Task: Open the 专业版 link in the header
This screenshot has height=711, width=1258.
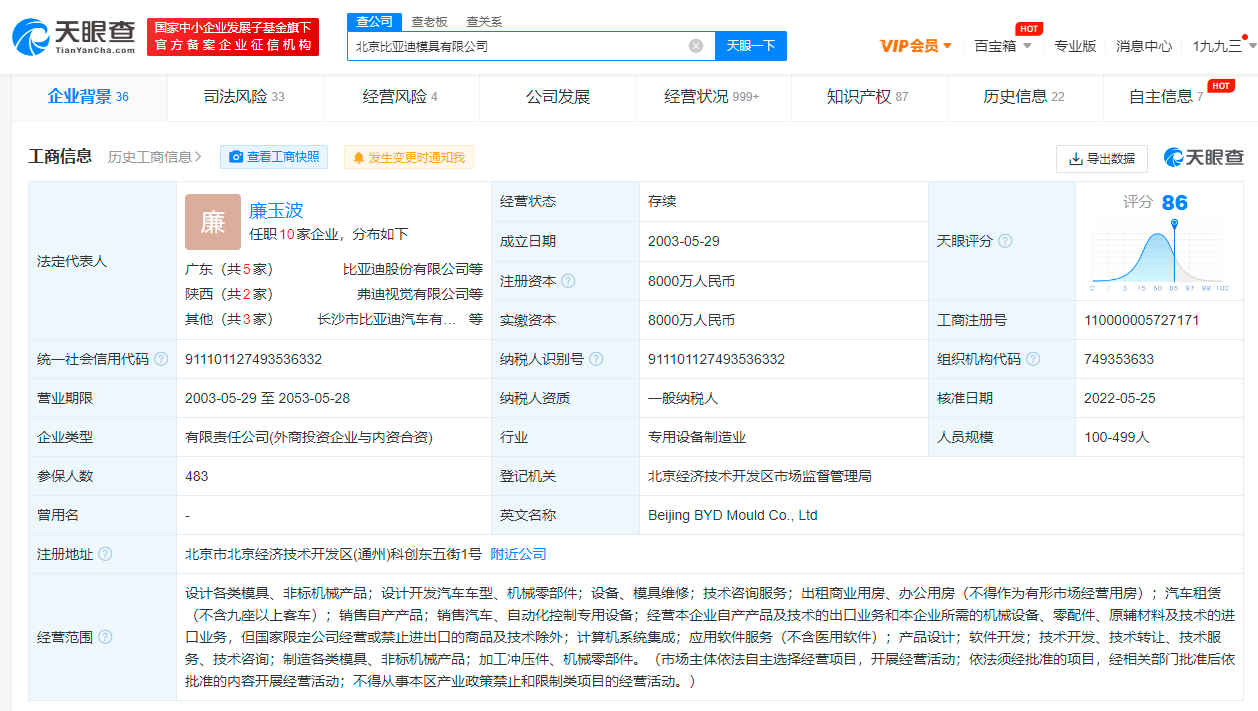Action: [1075, 46]
